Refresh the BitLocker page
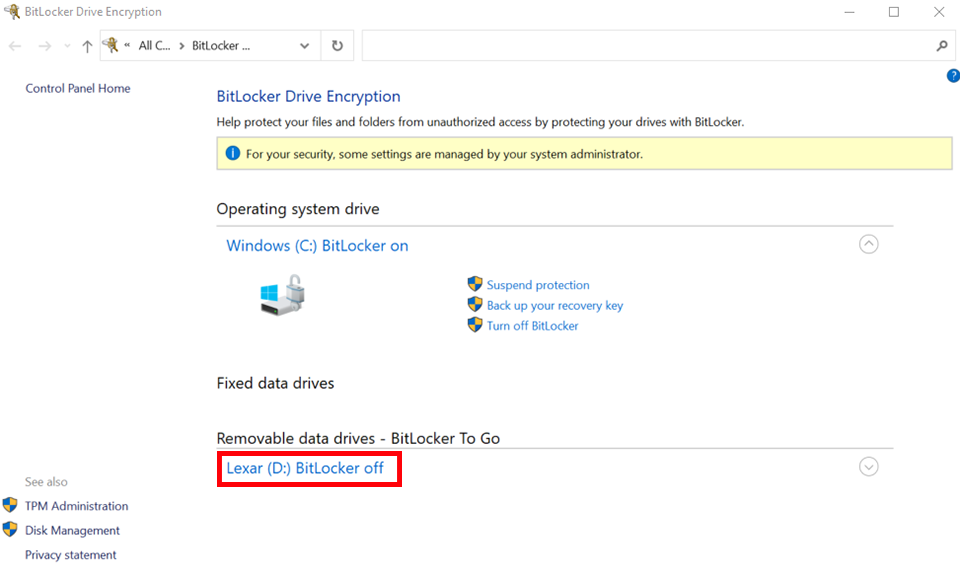Image resolution: width=960 pixels, height=577 pixels. [337, 46]
